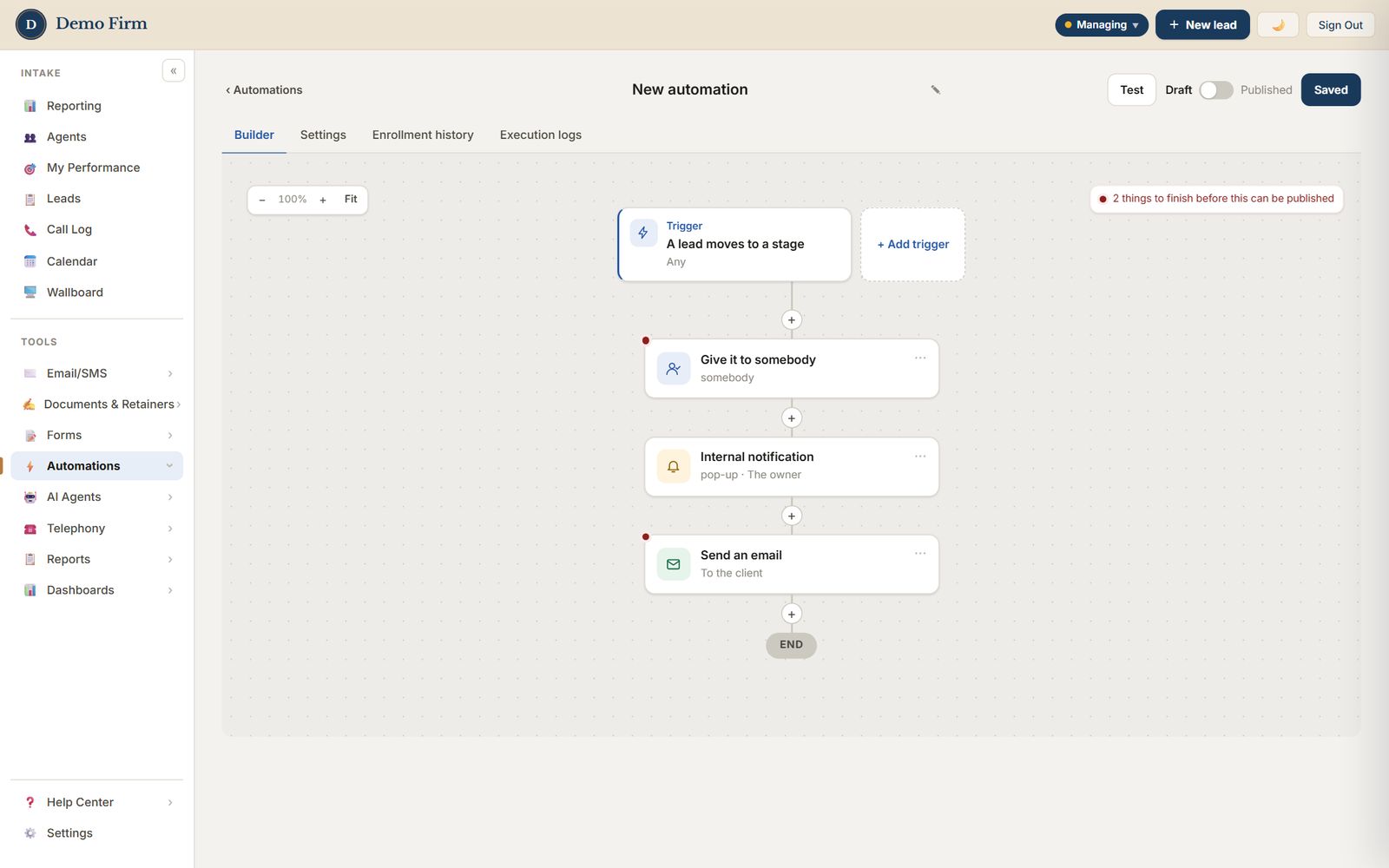Image resolution: width=1389 pixels, height=868 pixels.
Task: Fit the canvas to view
Action: point(351,200)
